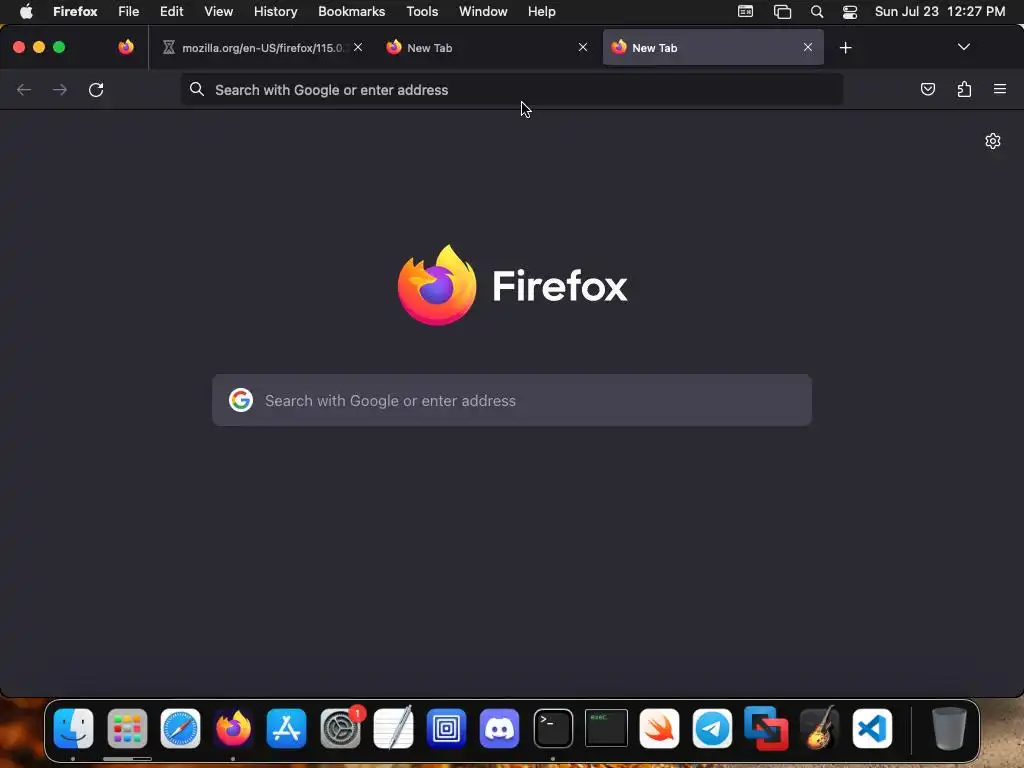The image size is (1024, 768).
Task: Open the Firefox application menu
Action: click(x=75, y=11)
